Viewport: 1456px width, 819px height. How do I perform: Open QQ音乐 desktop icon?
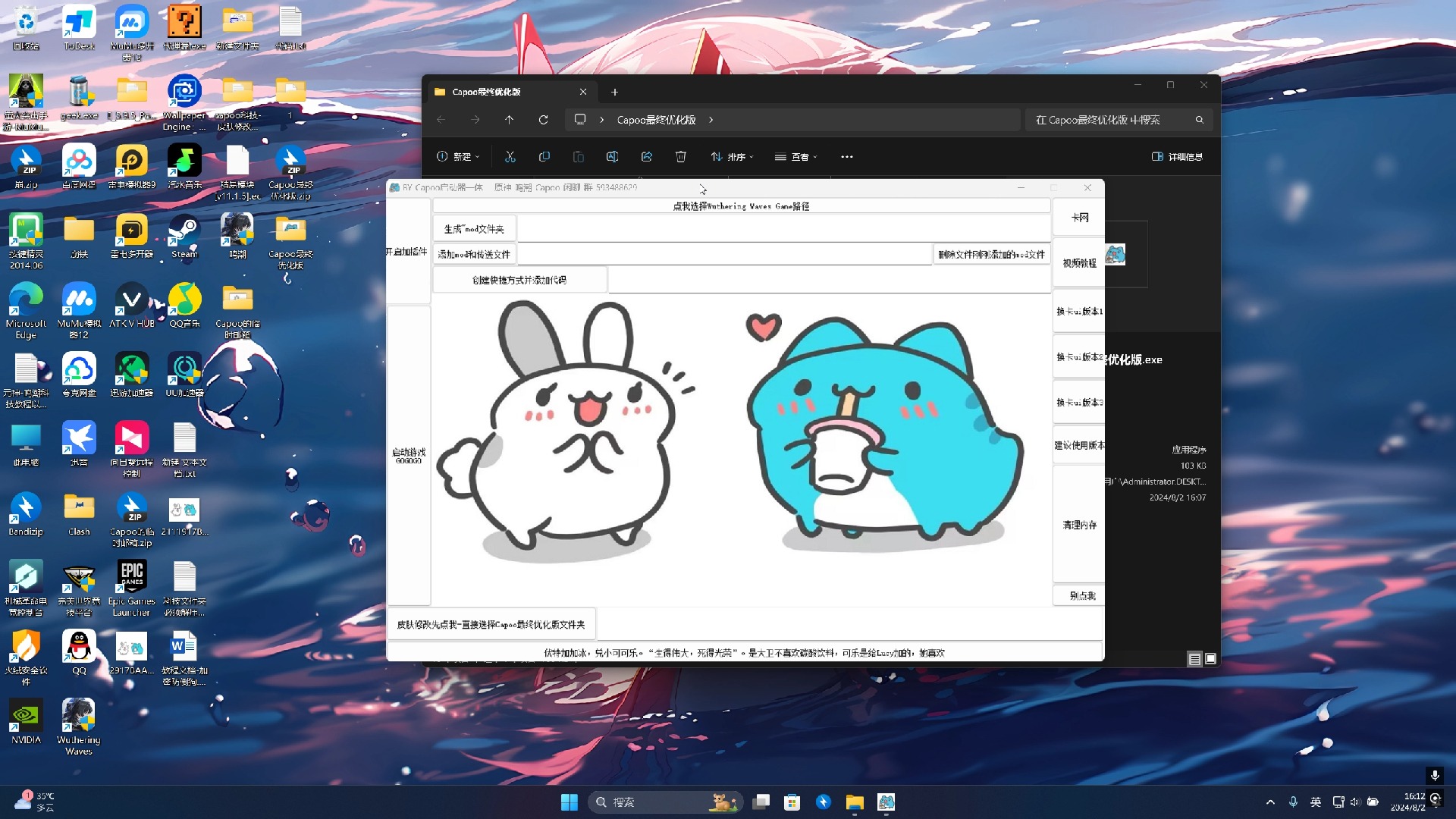pyautogui.click(x=184, y=306)
